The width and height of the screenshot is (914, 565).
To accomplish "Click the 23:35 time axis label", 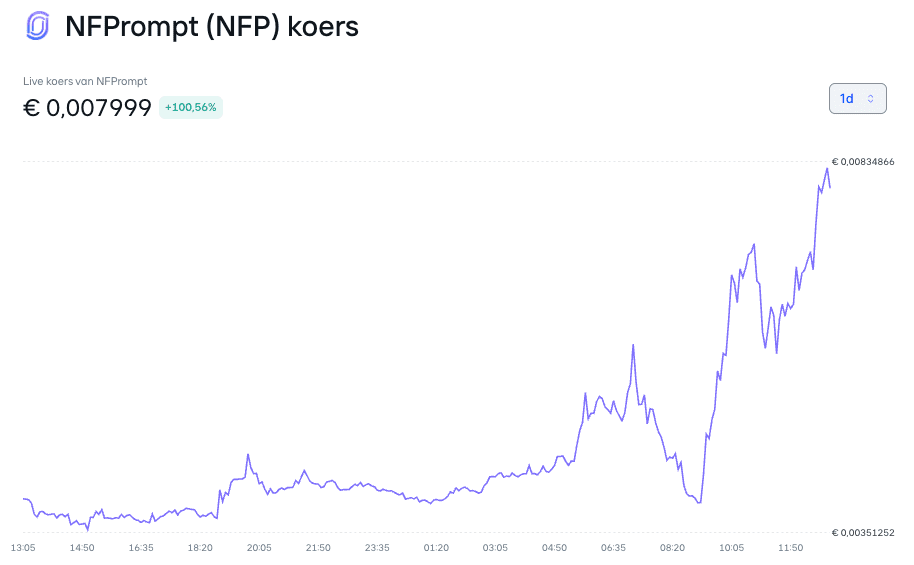I will [377, 548].
